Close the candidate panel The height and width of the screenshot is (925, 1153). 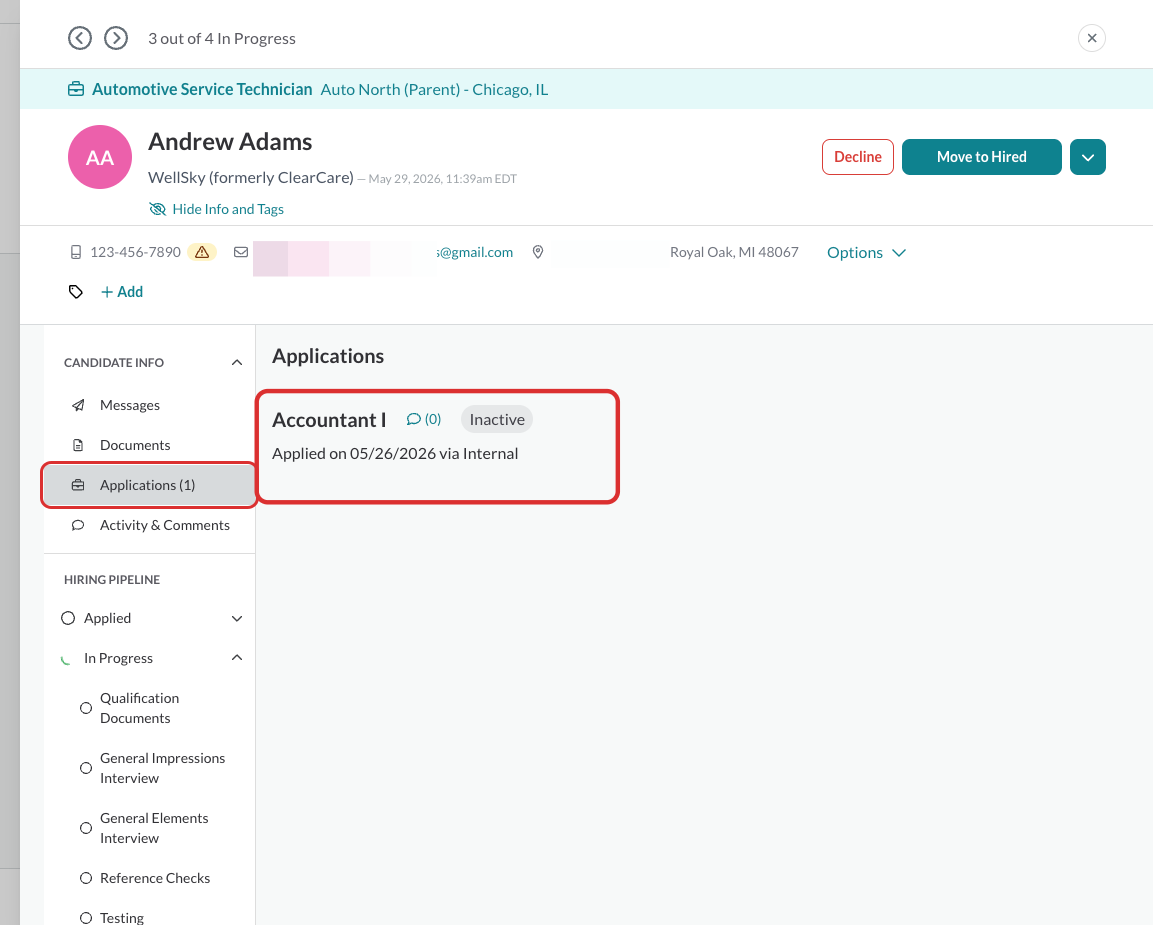tap(1092, 38)
